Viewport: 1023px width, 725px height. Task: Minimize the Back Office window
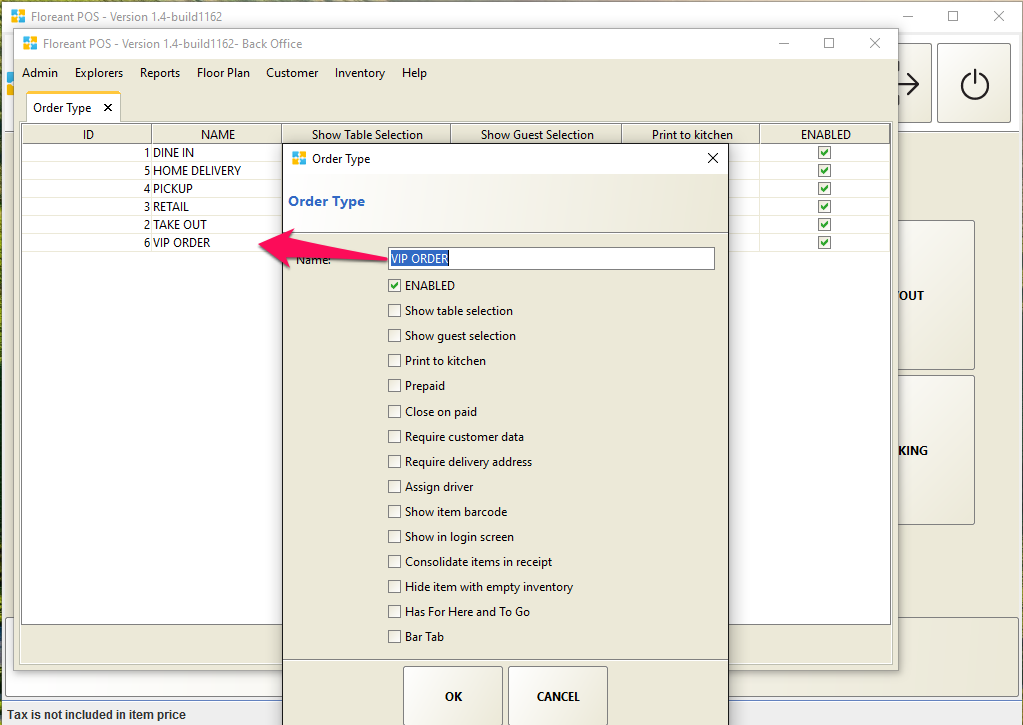(784, 43)
